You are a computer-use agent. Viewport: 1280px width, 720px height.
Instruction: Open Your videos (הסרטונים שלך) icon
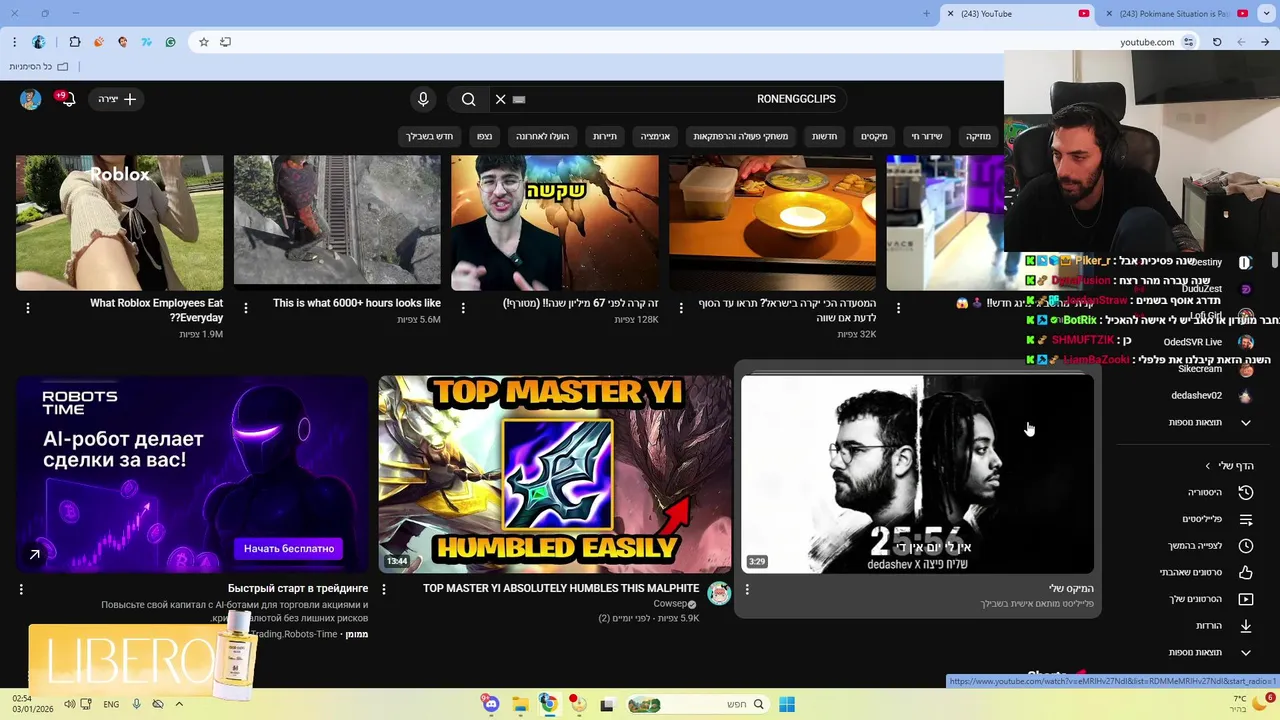[x=1246, y=599]
